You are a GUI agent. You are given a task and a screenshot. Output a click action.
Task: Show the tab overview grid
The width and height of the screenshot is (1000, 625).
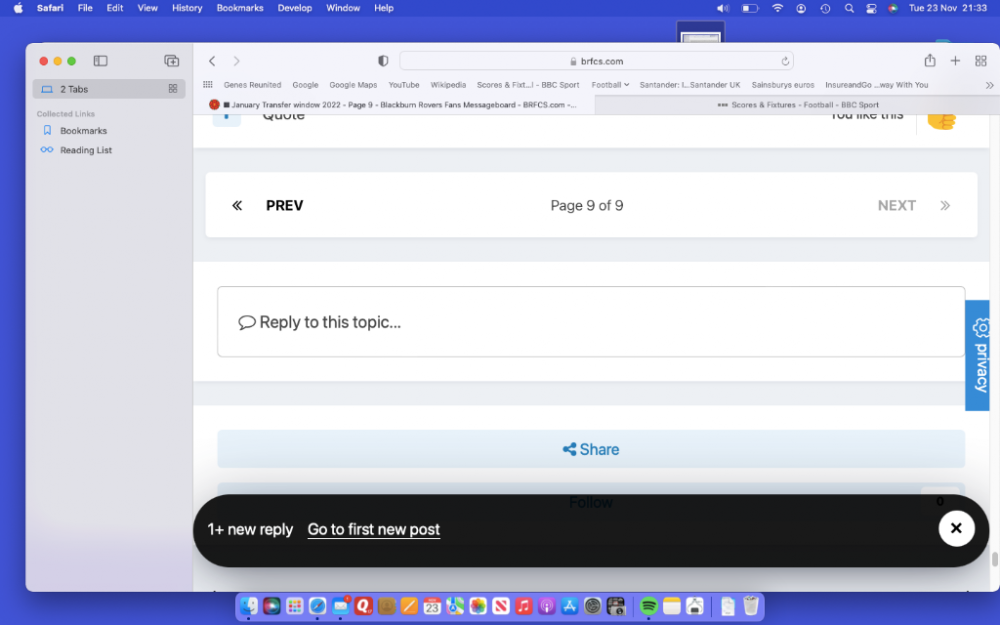click(x=980, y=61)
